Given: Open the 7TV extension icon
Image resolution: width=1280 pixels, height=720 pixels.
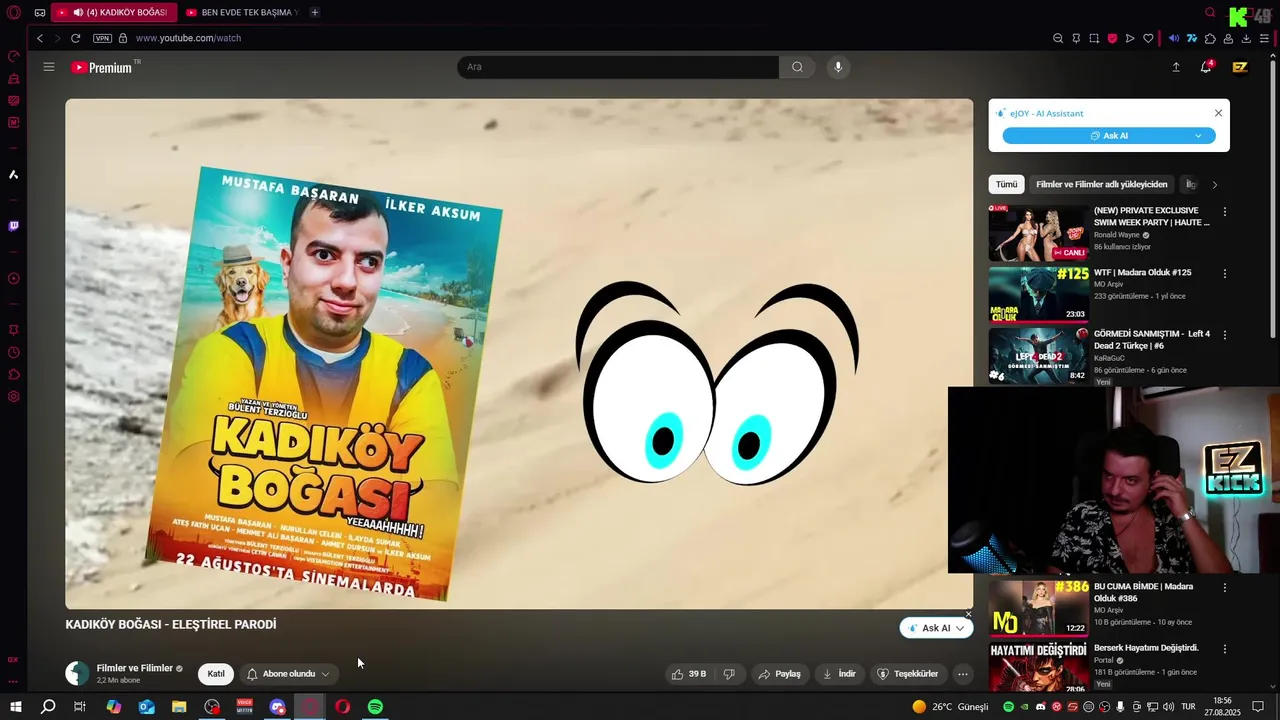Looking at the screenshot, I should click(x=1192, y=38).
